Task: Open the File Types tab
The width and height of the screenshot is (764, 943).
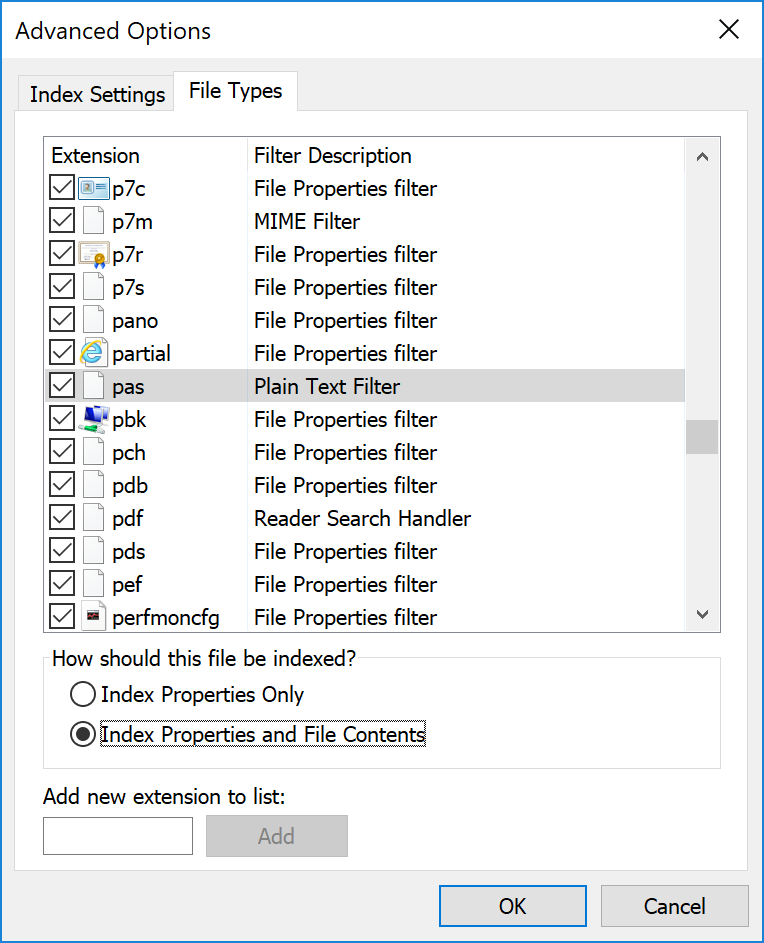Action: click(x=235, y=90)
